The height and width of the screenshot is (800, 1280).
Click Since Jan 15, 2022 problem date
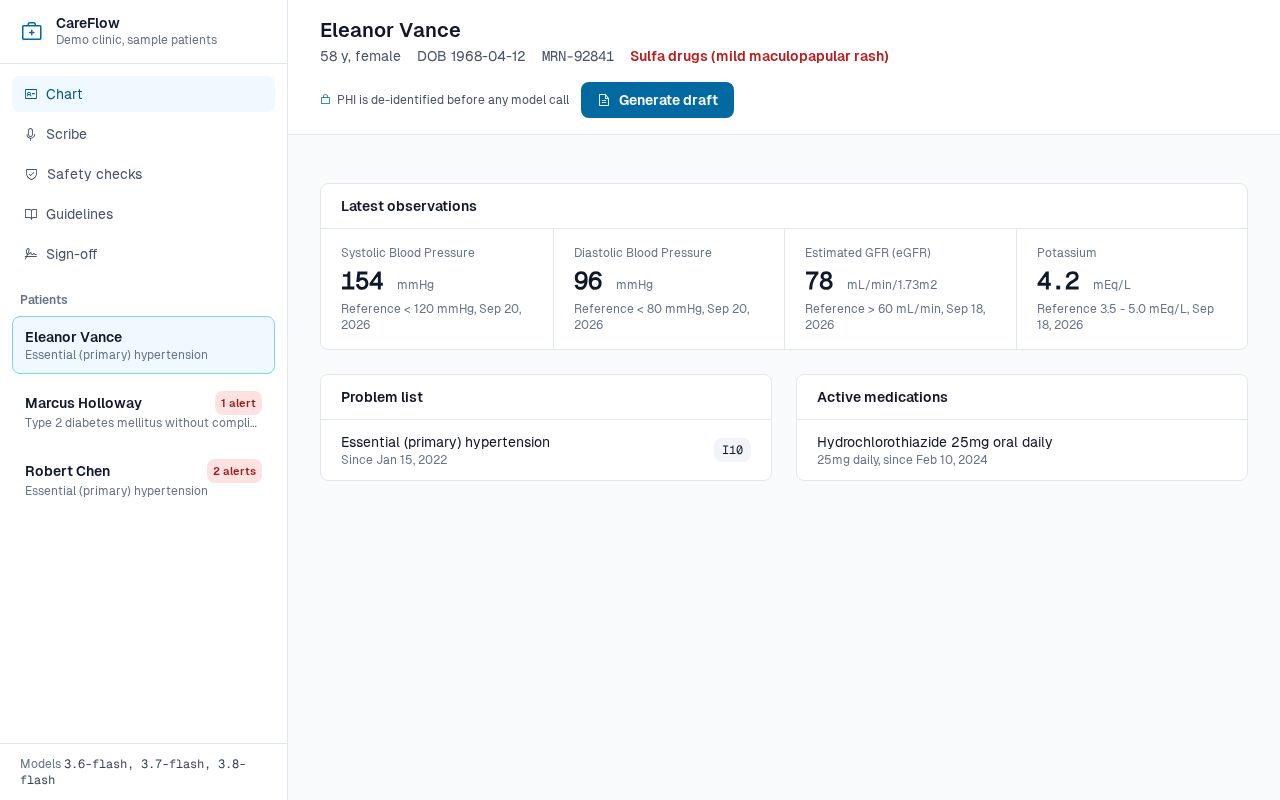click(394, 460)
